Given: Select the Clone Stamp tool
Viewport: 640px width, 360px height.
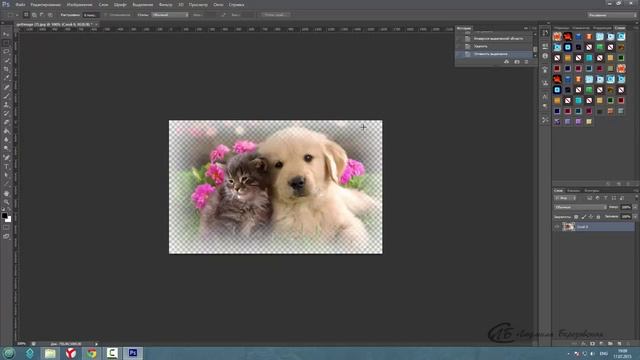Looking at the screenshot, I should point(6,104).
